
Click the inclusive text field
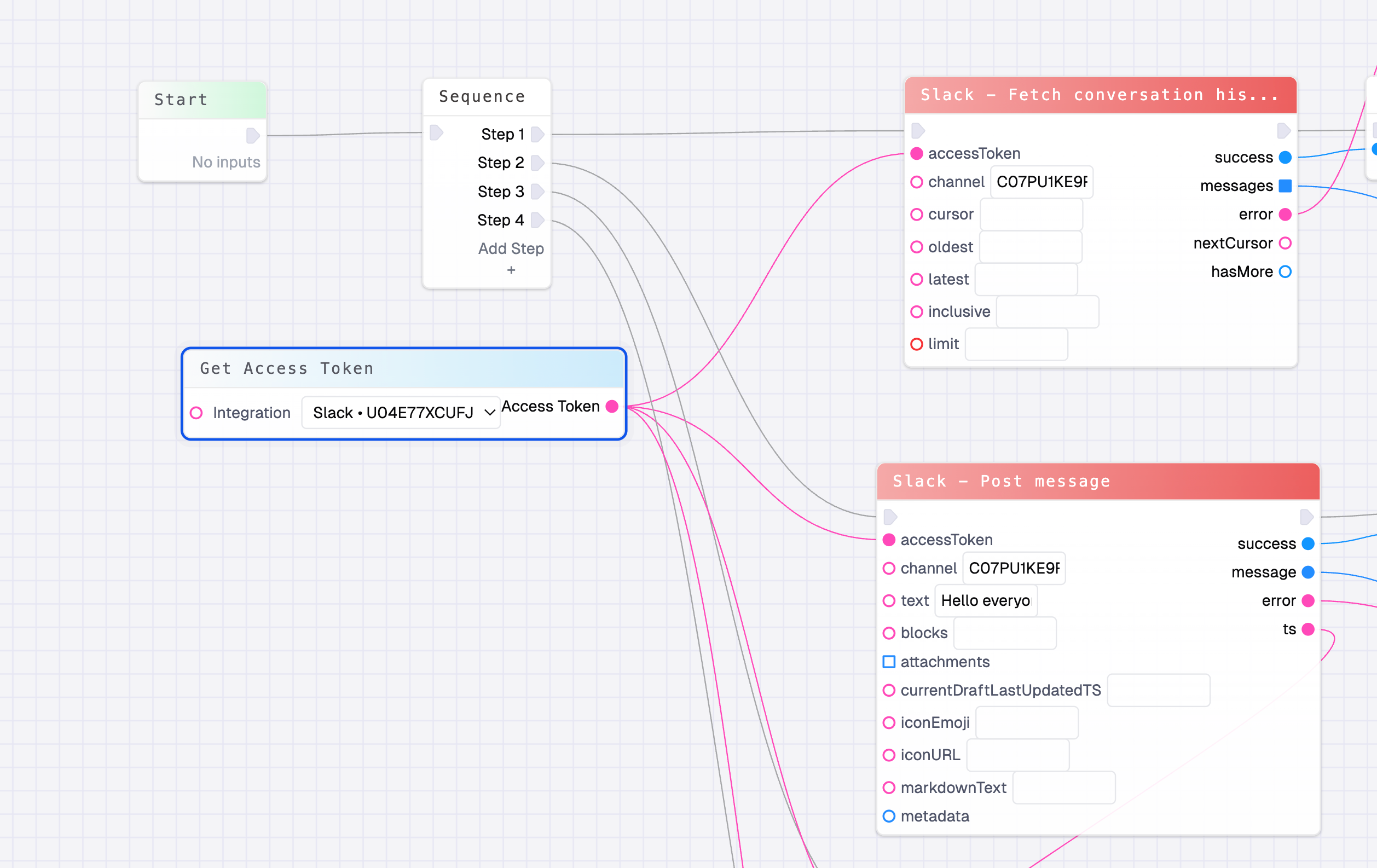1048,311
